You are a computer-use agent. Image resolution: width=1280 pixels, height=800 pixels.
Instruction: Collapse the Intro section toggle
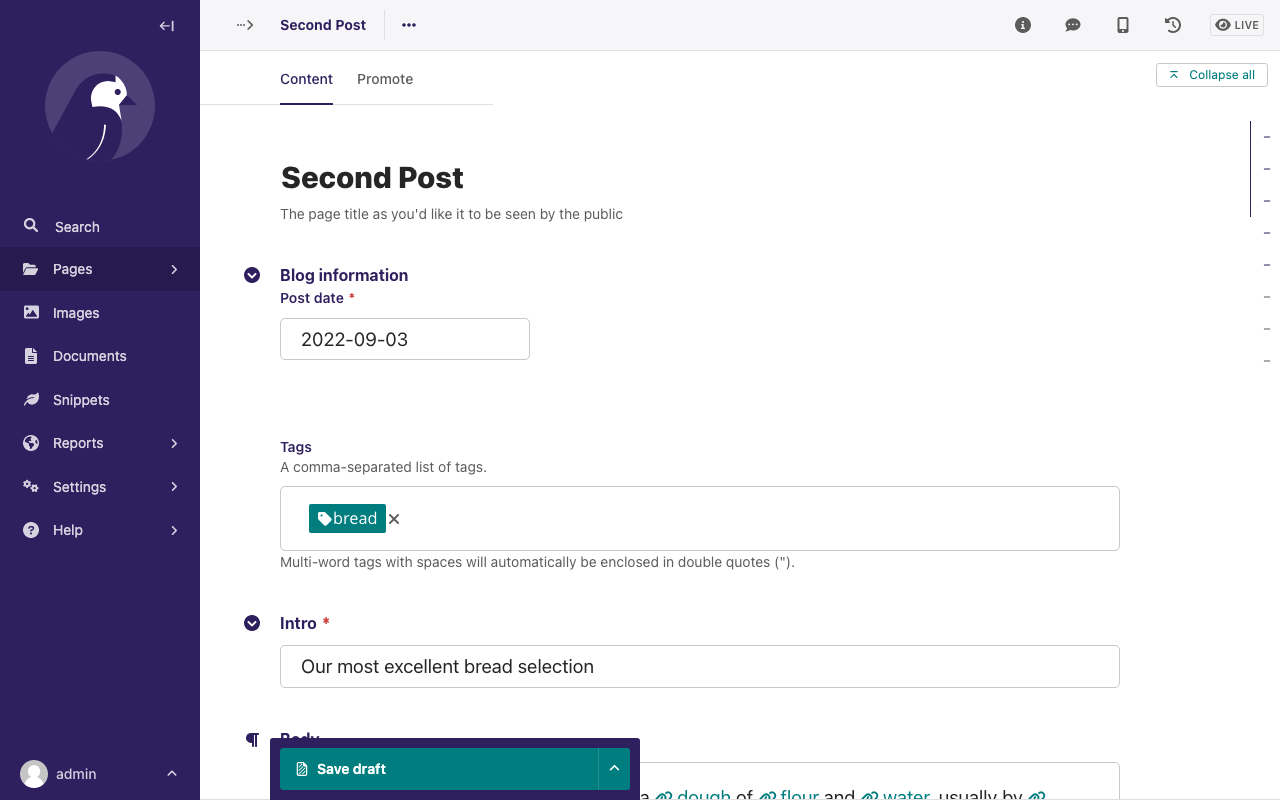pos(252,623)
